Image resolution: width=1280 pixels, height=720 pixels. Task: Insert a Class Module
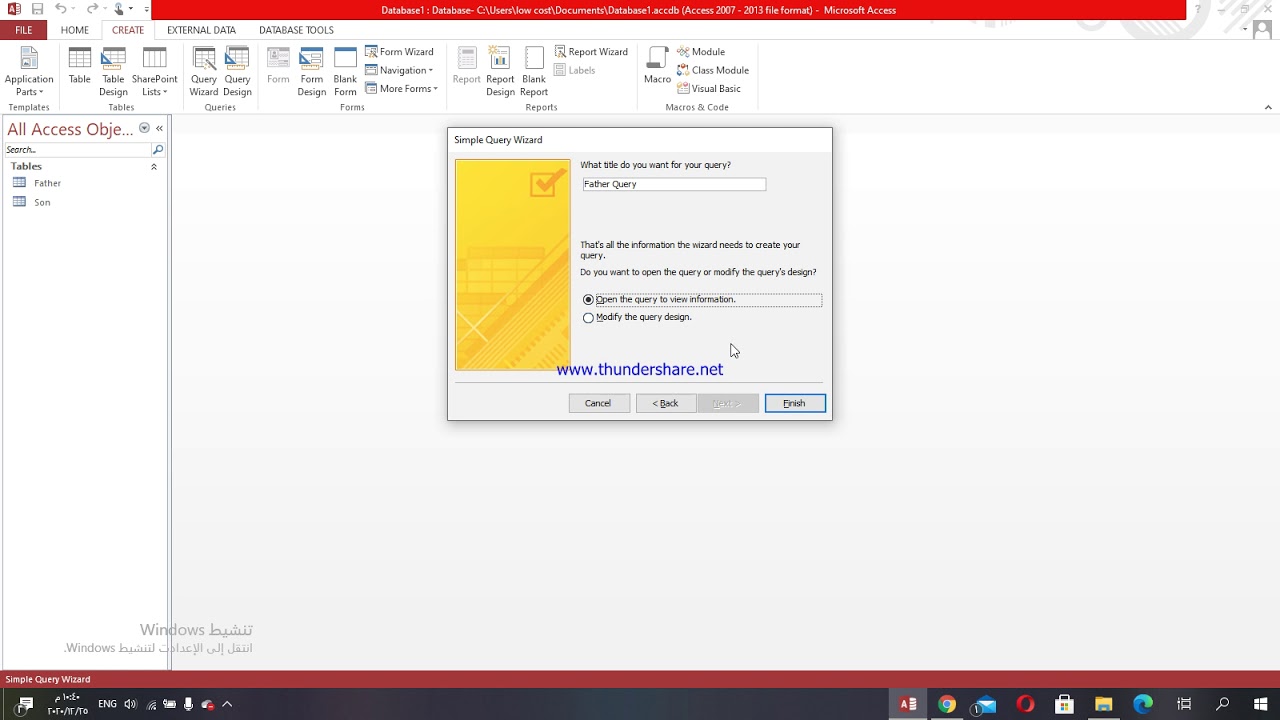(713, 70)
